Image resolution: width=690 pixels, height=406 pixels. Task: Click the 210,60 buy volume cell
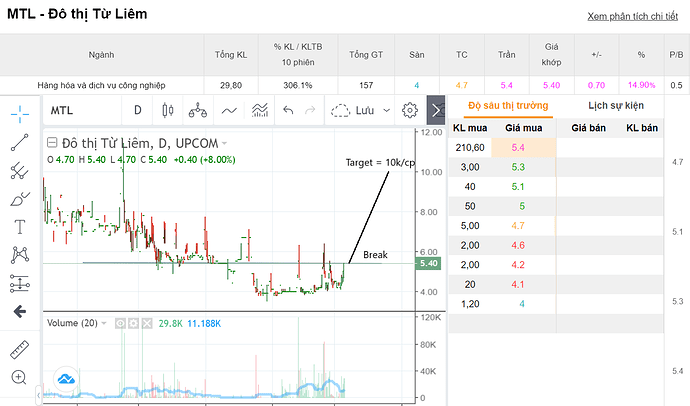470,147
